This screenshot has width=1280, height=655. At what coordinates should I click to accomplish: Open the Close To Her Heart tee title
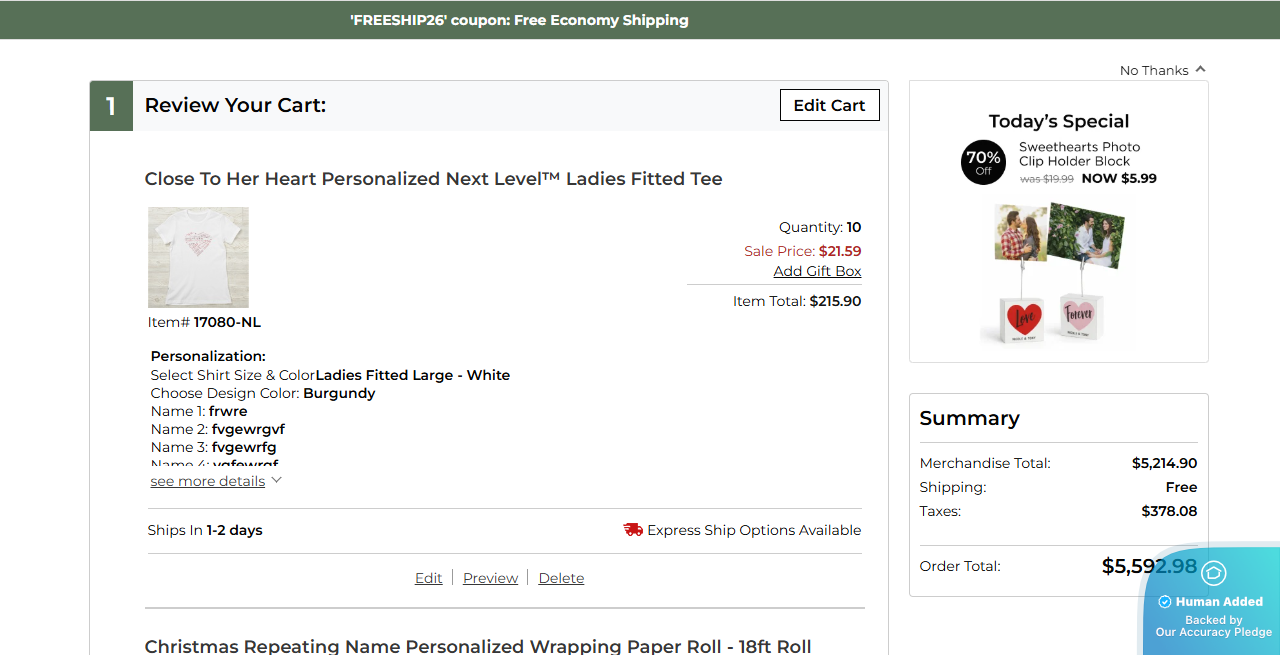[x=433, y=179]
